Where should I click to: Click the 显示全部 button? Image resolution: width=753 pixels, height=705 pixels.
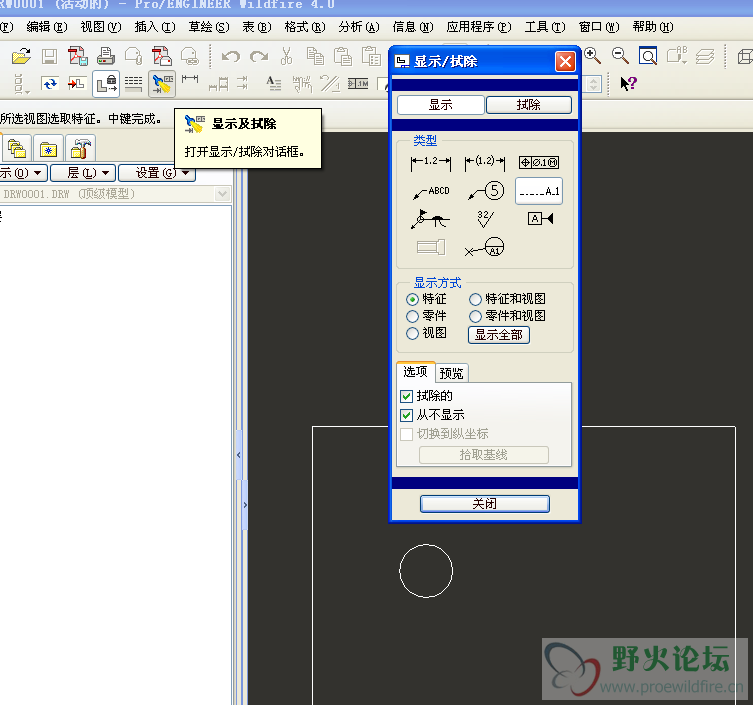click(499, 335)
